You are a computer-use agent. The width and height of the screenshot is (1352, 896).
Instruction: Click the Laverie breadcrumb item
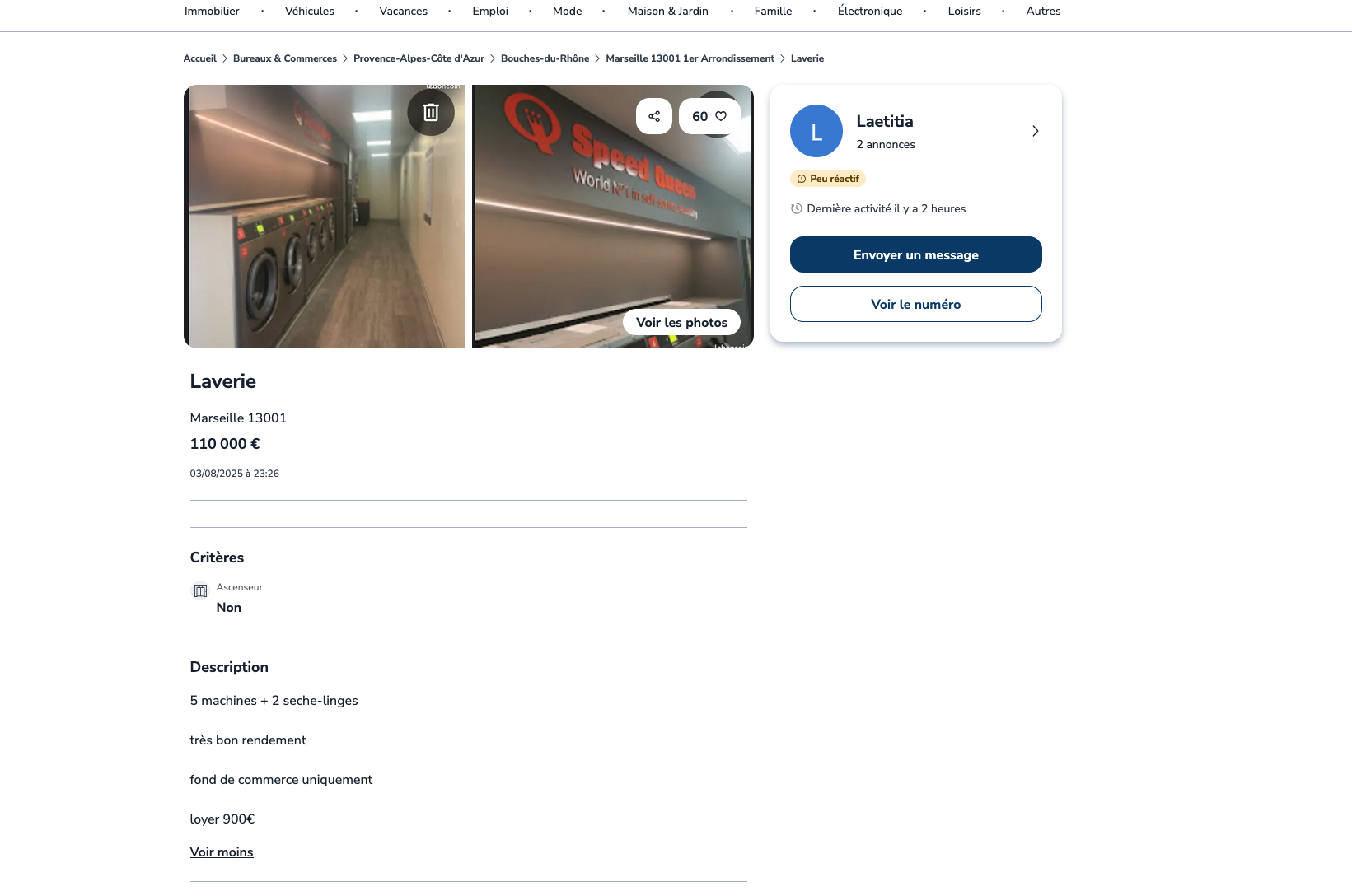pos(807,58)
